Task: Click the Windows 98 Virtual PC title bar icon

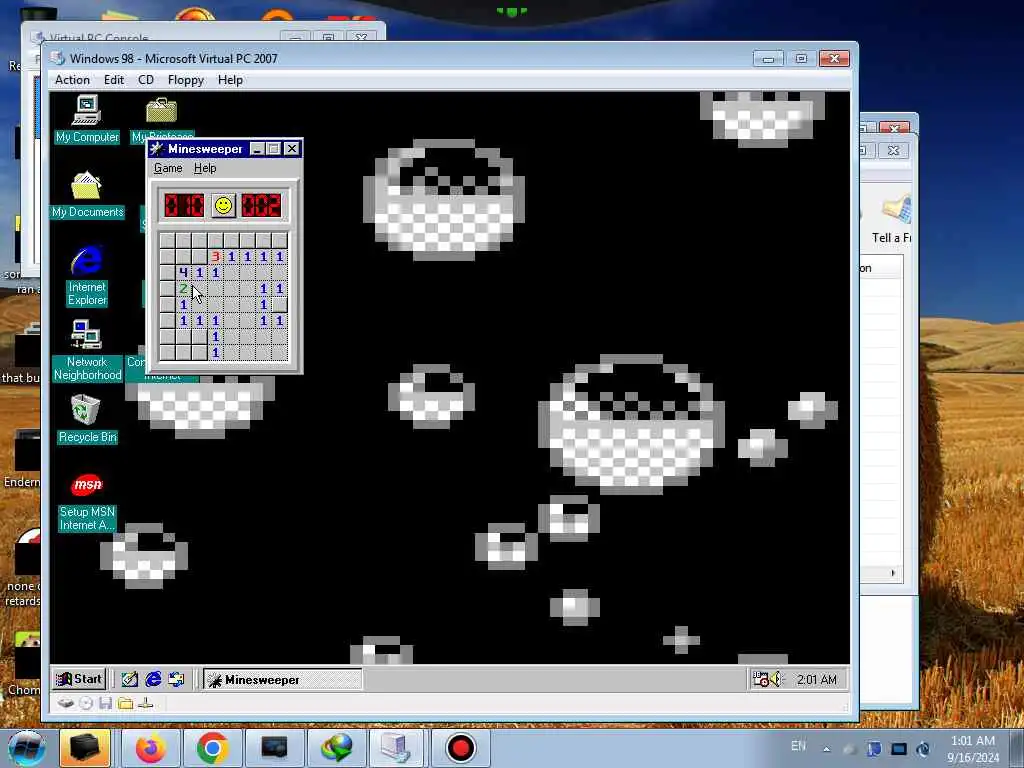Action: pos(58,58)
